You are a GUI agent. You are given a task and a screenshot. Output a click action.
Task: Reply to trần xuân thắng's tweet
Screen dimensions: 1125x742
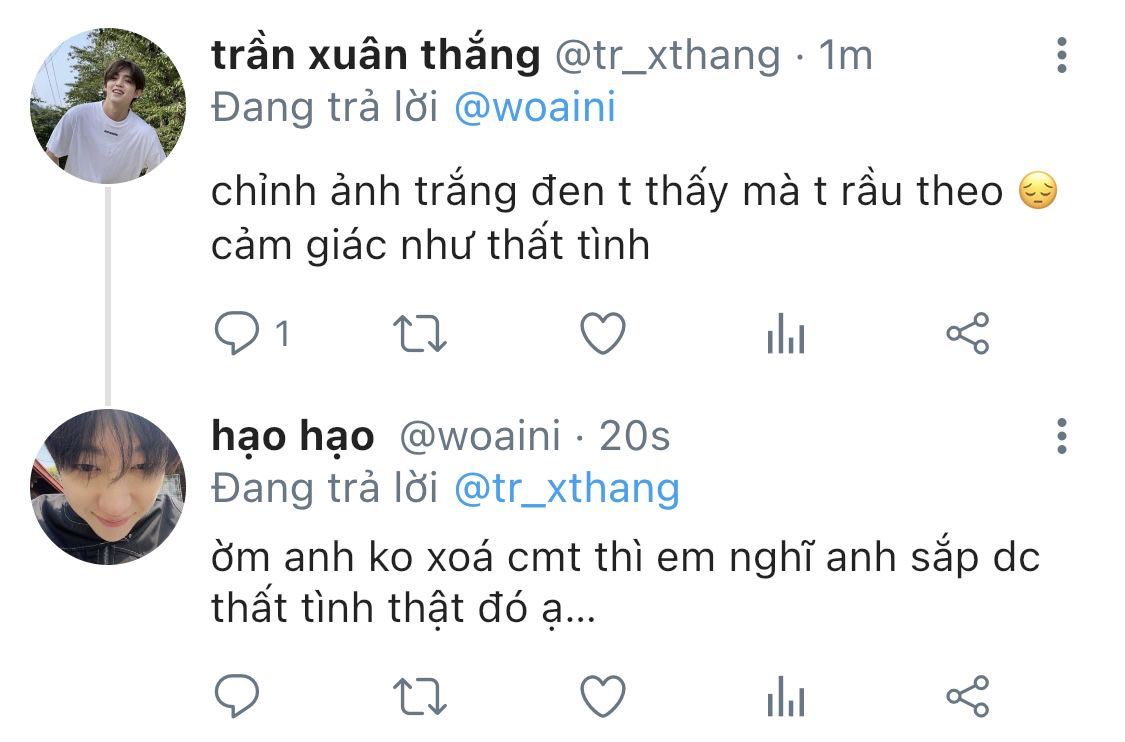click(237, 334)
